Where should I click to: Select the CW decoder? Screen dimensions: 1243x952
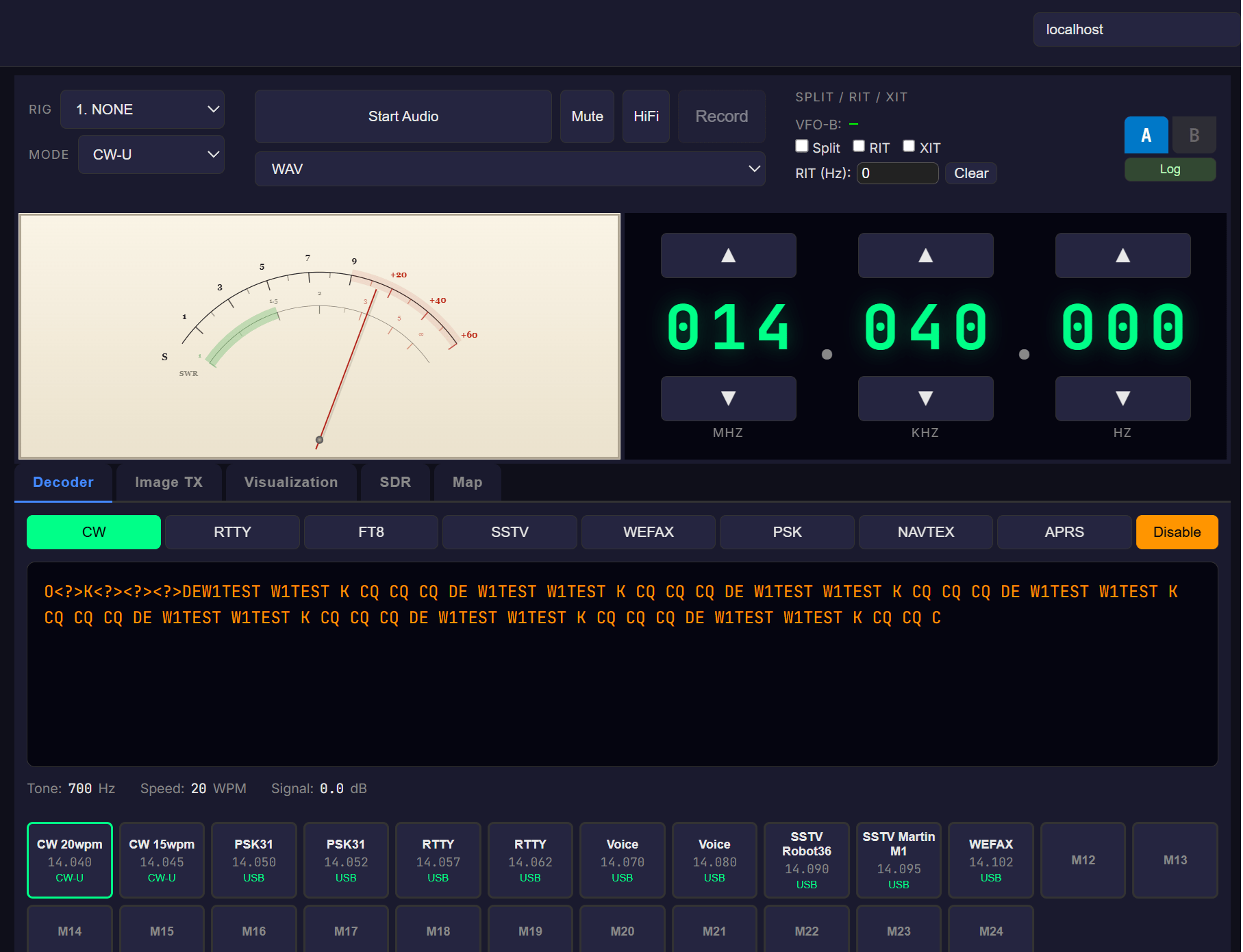(94, 532)
